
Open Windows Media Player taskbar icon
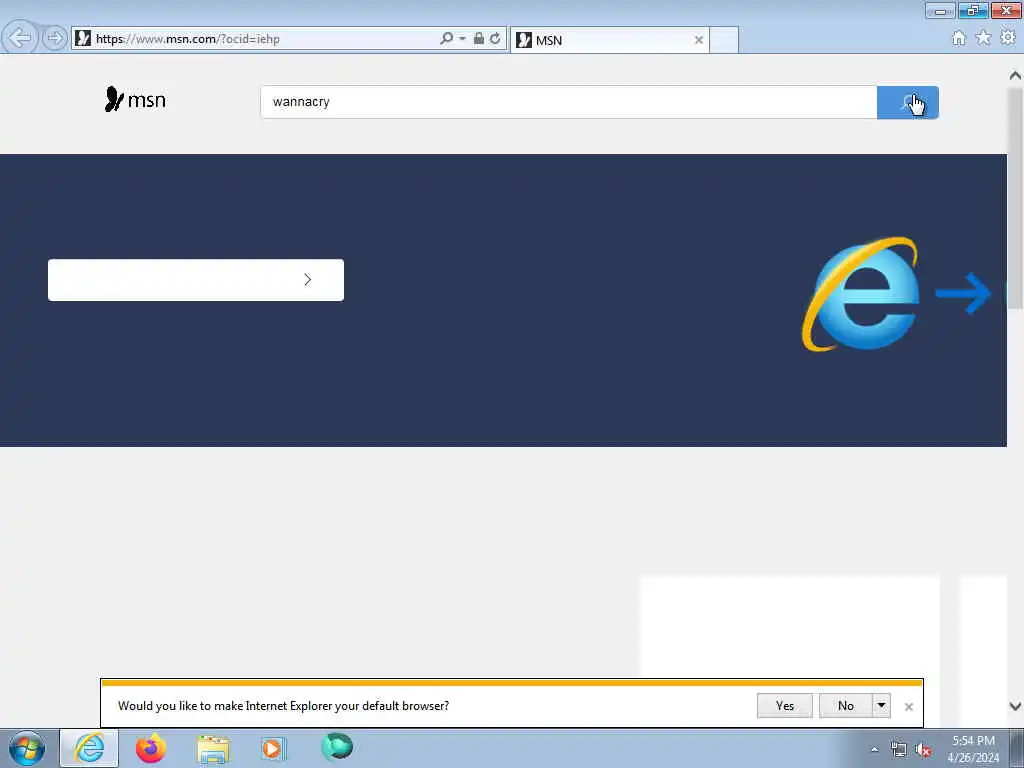click(274, 749)
